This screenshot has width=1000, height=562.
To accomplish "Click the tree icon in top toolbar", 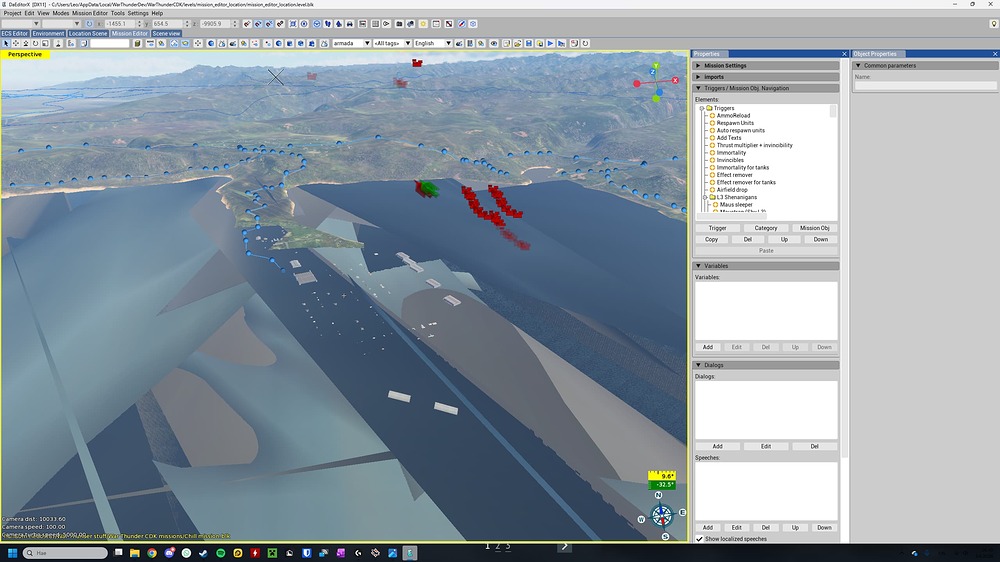I will (x=339, y=24).
